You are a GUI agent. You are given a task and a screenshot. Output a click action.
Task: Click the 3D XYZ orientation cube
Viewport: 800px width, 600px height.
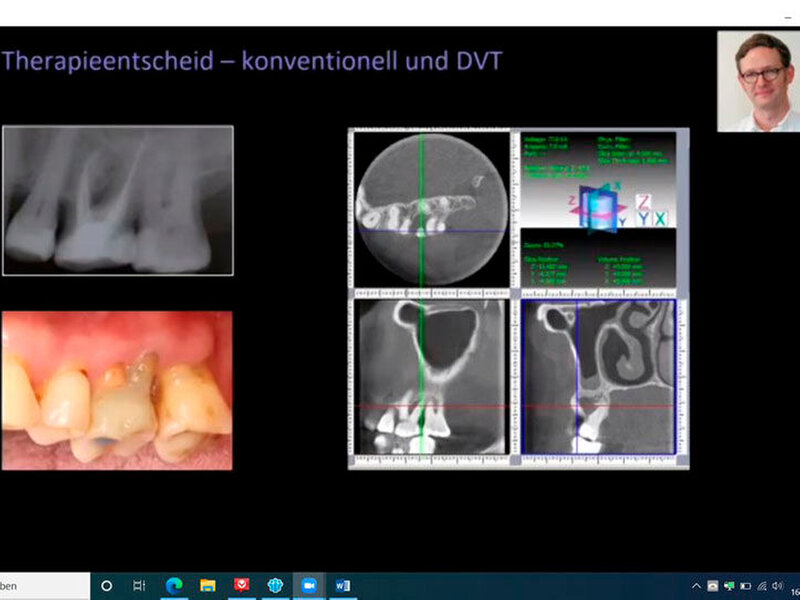click(601, 211)
